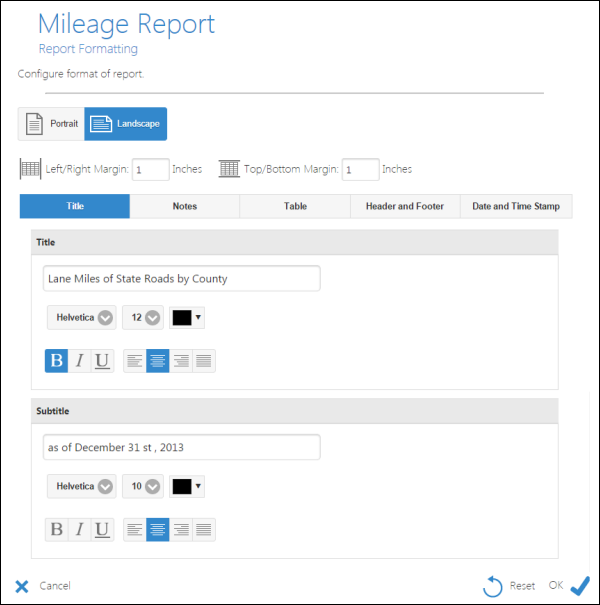600x605 pixels.
Task: Click the Left/Right Margin input field
Action: [x=150, y=170]
